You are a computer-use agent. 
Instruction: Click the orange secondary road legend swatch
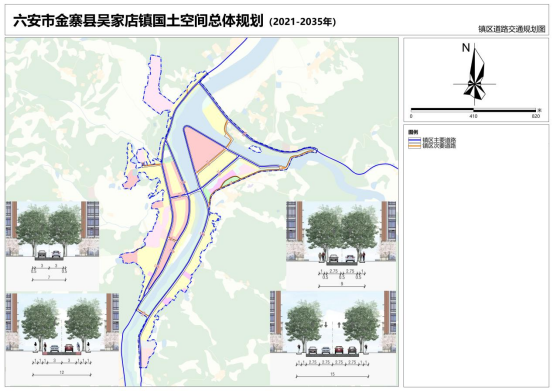(x=414, y=145)
